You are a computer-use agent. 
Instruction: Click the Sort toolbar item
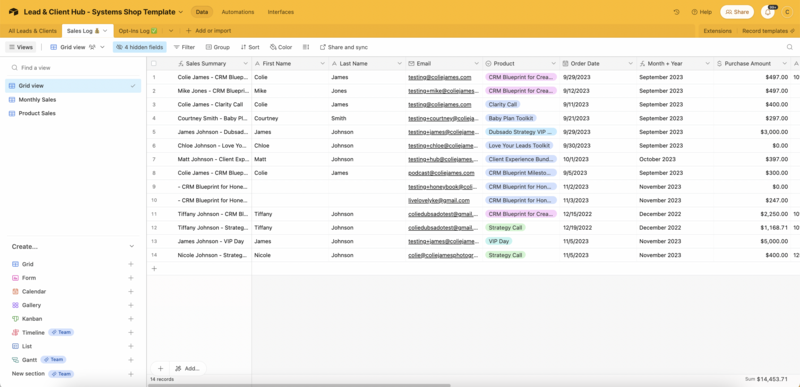click(250, 47)
